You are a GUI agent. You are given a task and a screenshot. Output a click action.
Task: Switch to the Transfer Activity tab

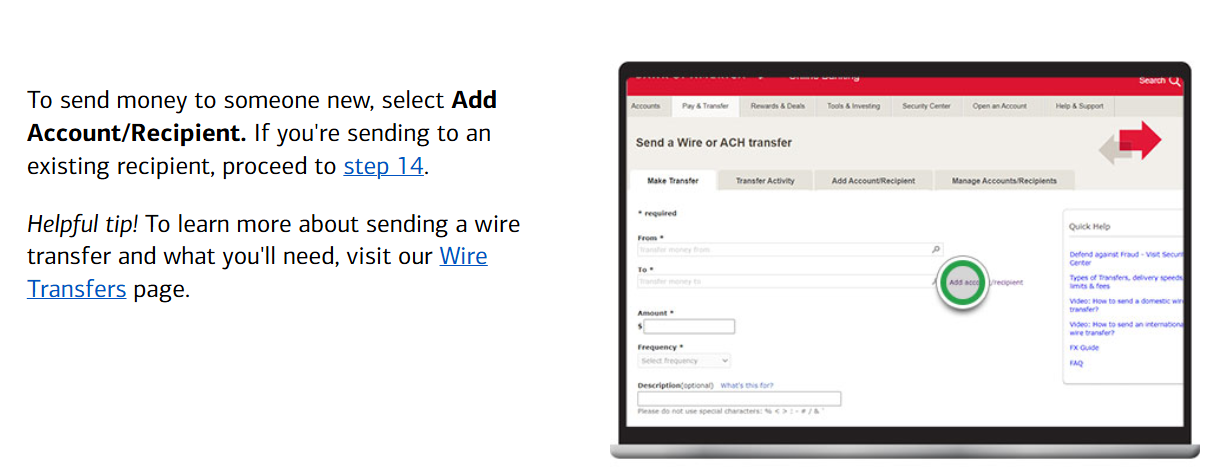(765, 181)
